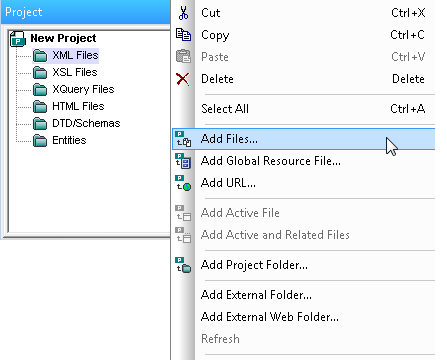This screenshot has width=447, height=360.
Task: Click the Add Files icon
Action: point(183,139)
